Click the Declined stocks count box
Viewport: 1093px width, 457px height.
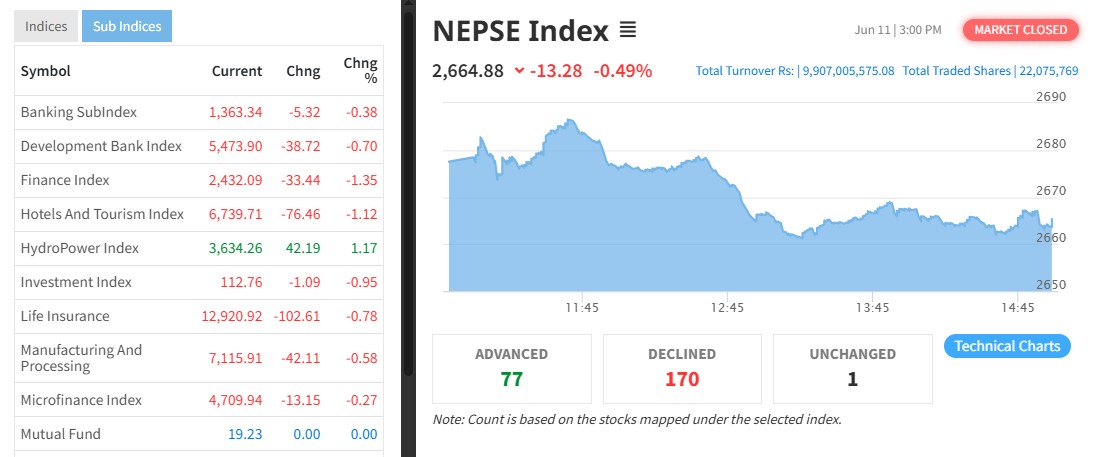681,368
